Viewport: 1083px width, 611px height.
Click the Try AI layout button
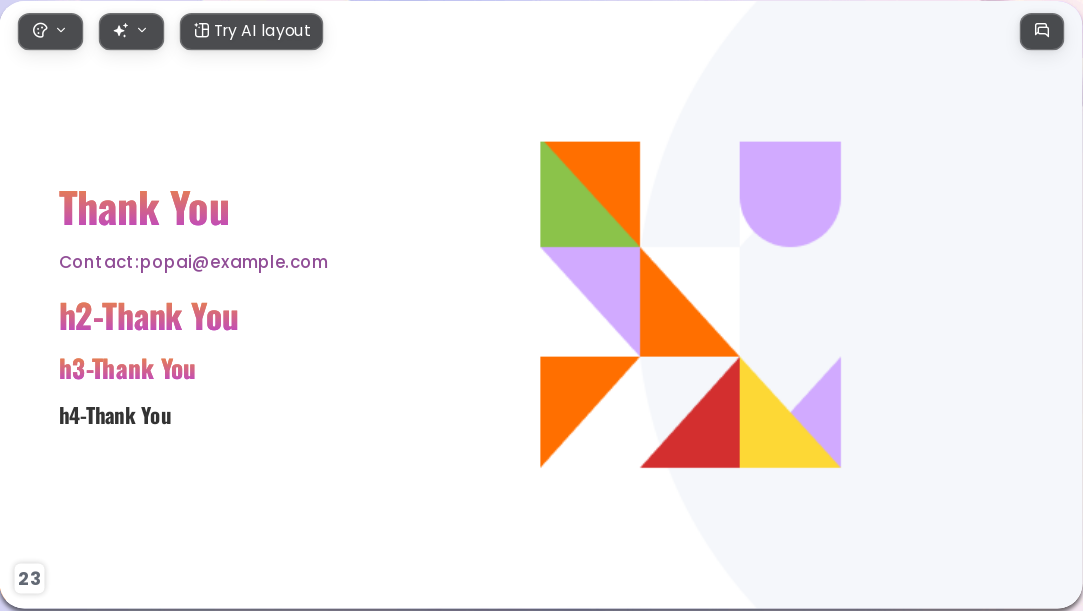pos(251,31)
